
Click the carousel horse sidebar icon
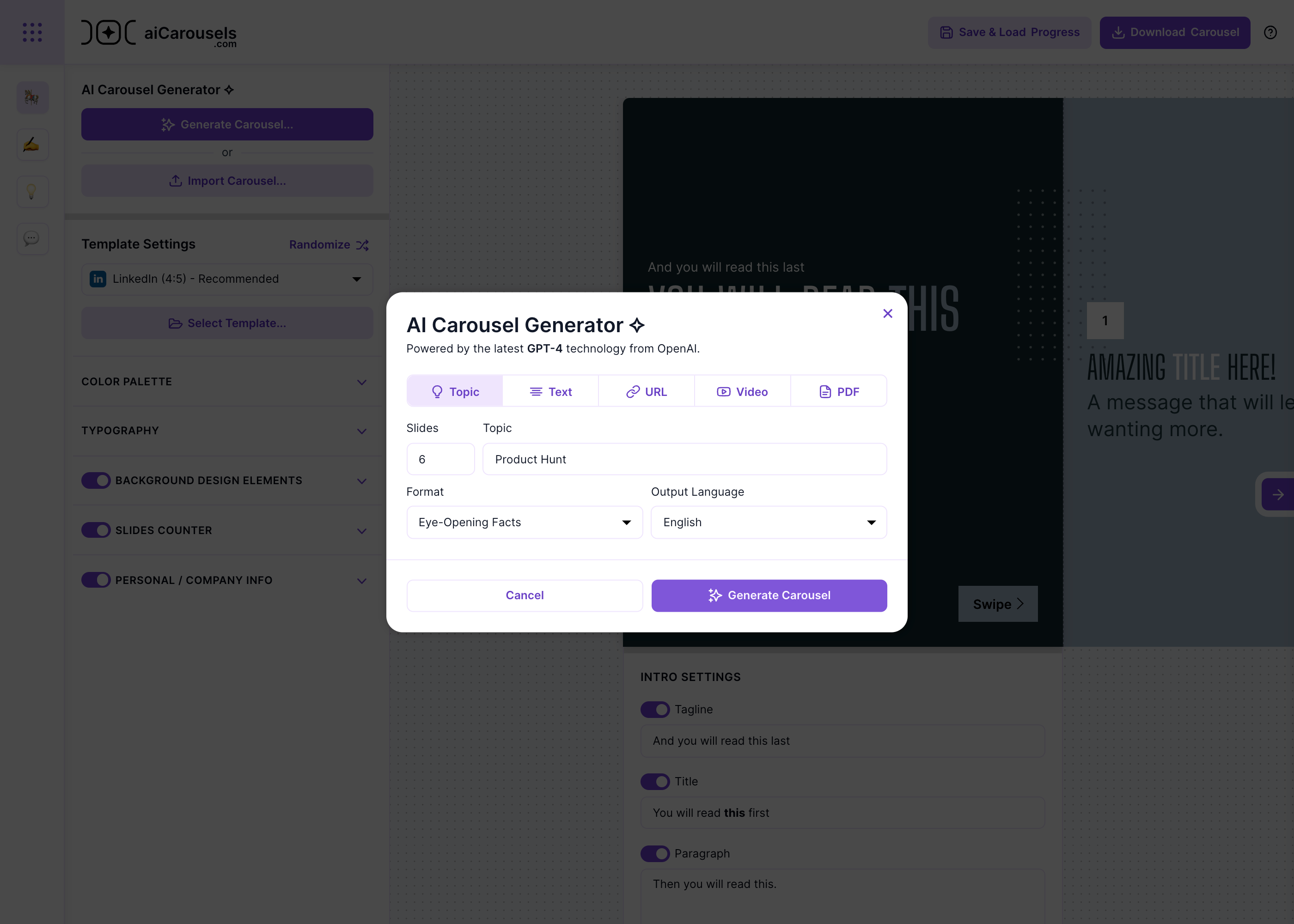click(x=32, y=98)
